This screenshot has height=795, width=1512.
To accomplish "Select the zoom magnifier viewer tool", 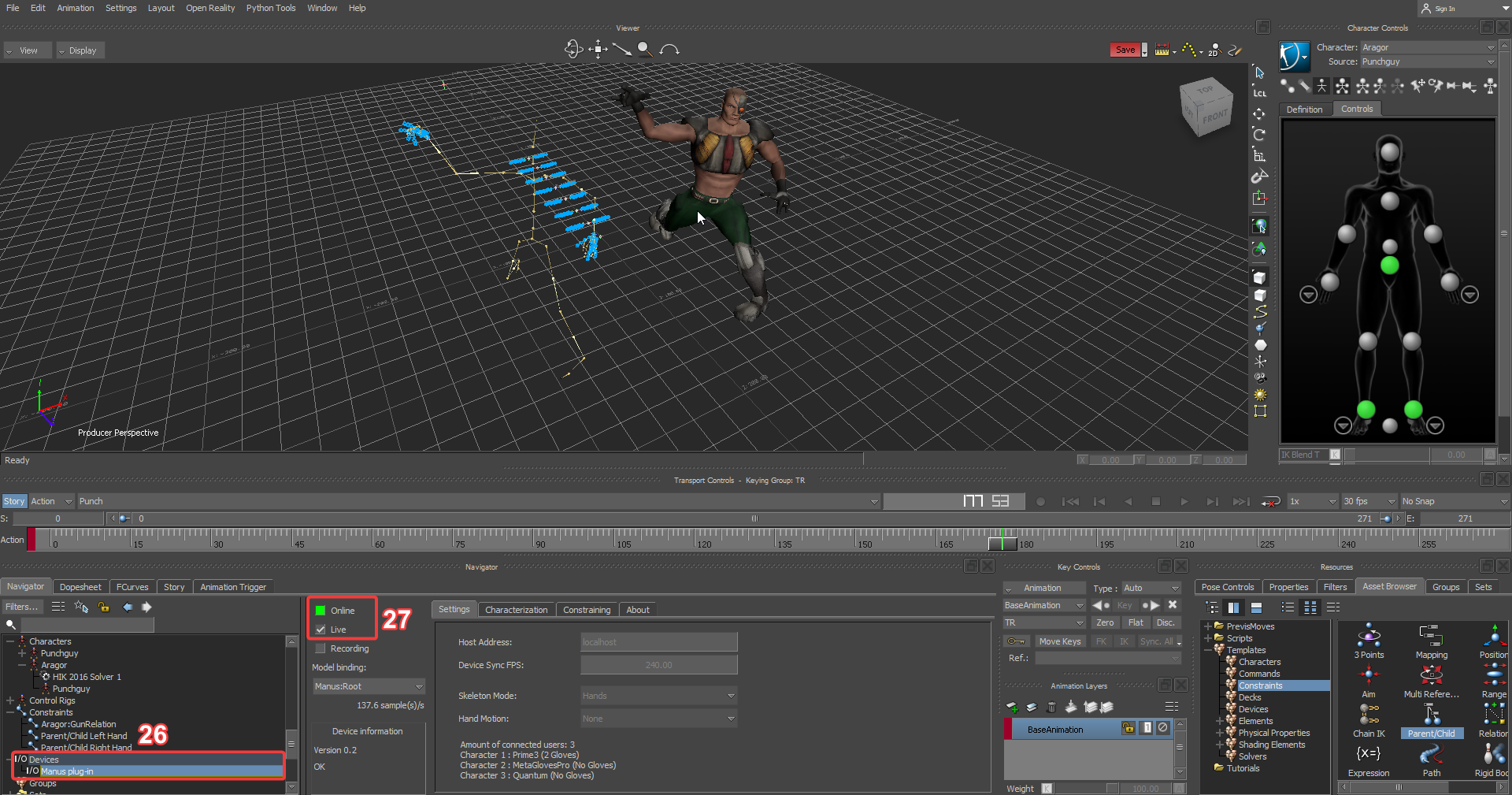I will [x=645, y=50].
